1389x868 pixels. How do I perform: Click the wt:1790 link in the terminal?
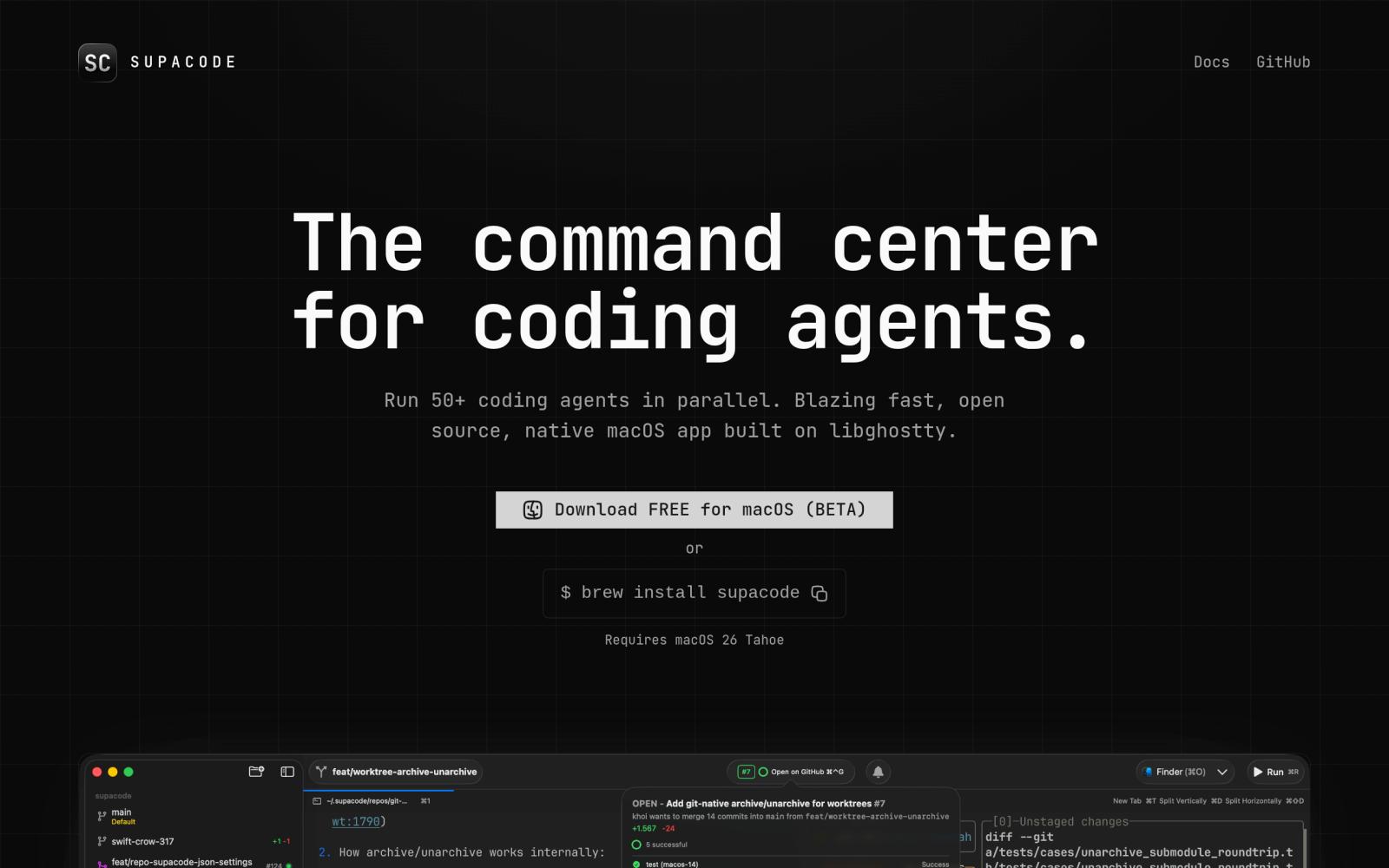coord(356,821)
